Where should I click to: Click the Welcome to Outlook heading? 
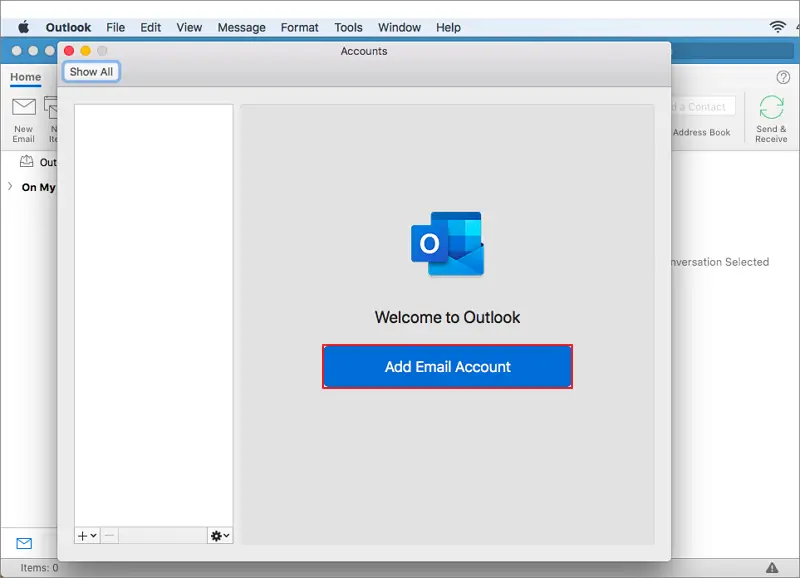(x=447, y=317)
